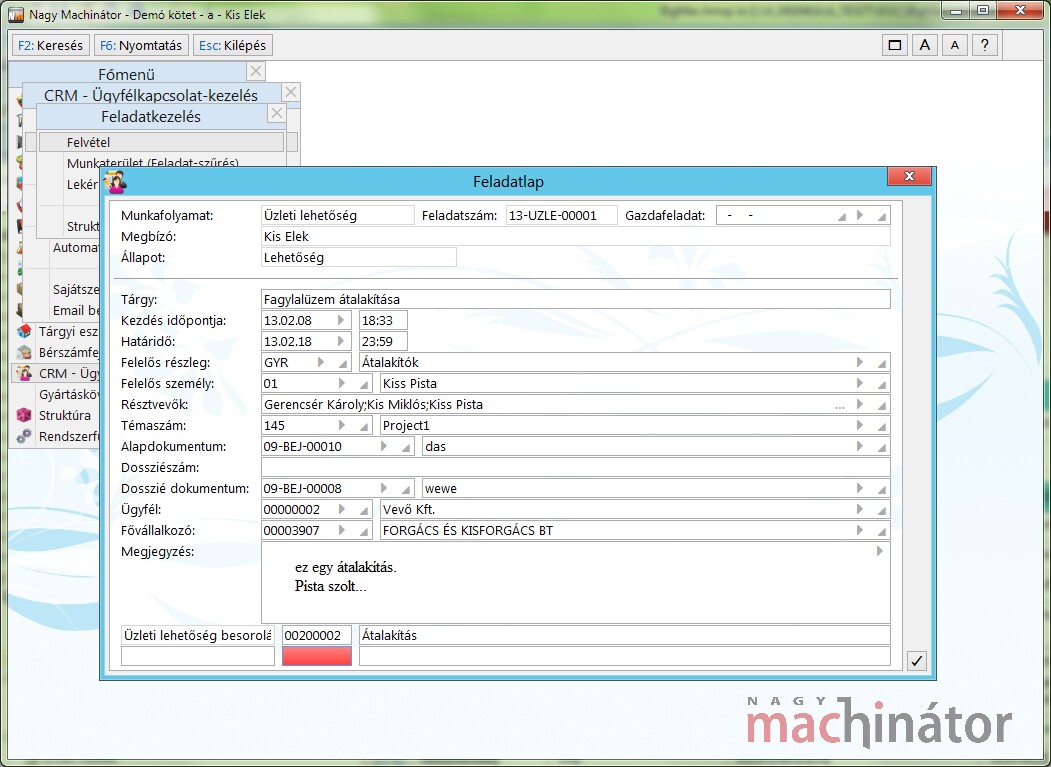Click the pink cube icon beside Struktúra
1051x767 pixels.
click(x=24, y=415)
